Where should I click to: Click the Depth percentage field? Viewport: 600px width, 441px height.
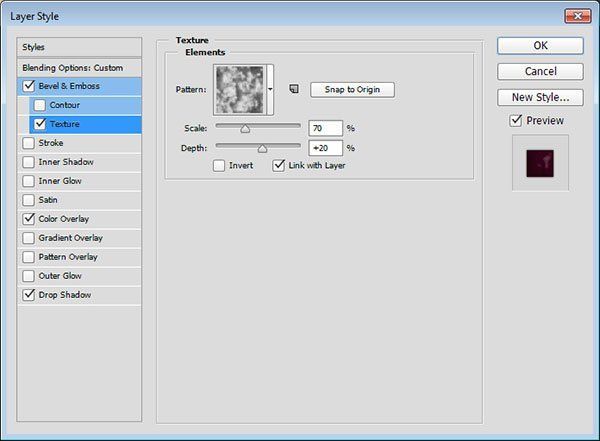click(x=325, y=148)
